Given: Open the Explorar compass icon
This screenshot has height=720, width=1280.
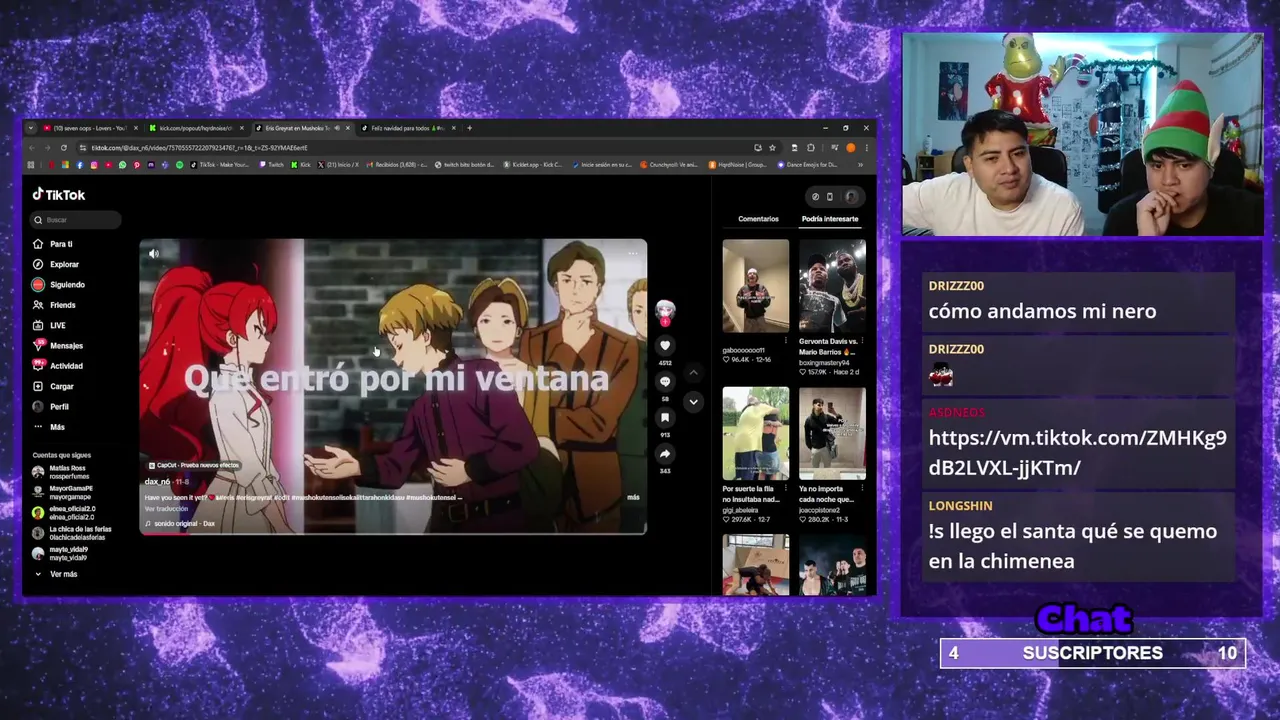Looking at the screenshot, I should pyautogui.click(x=38, y=264).
